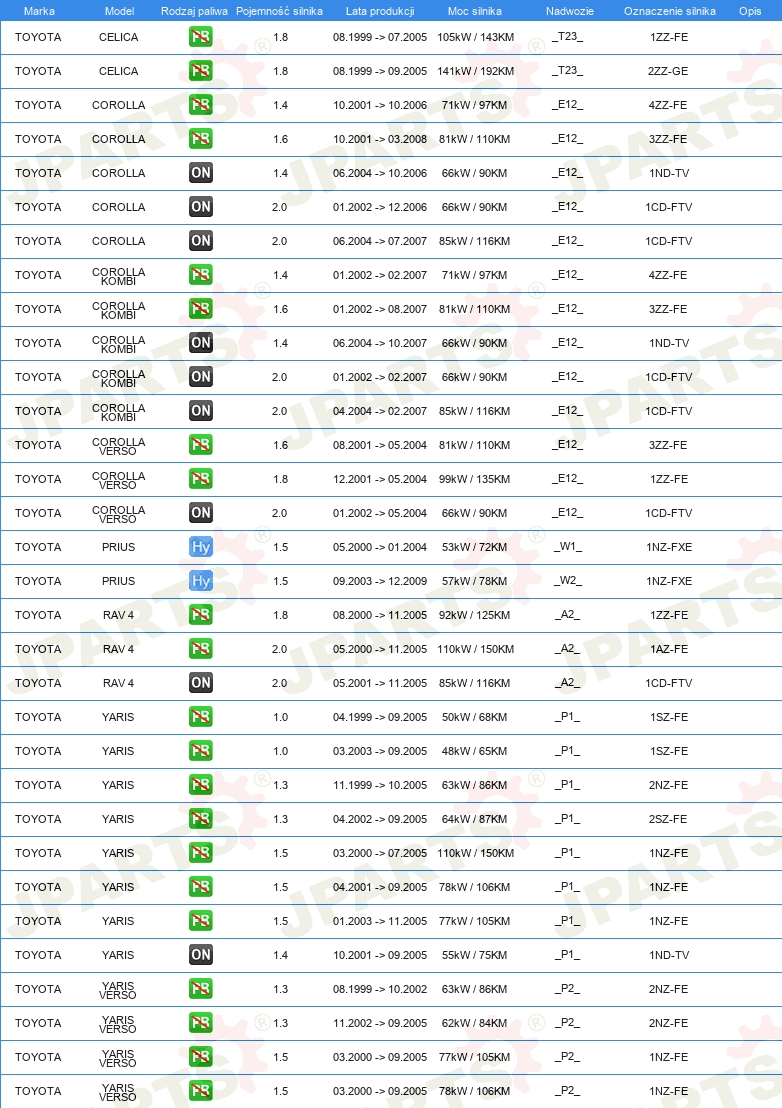
Task: Select engine code 2ZZ-GE
Action: pos(668,71)
